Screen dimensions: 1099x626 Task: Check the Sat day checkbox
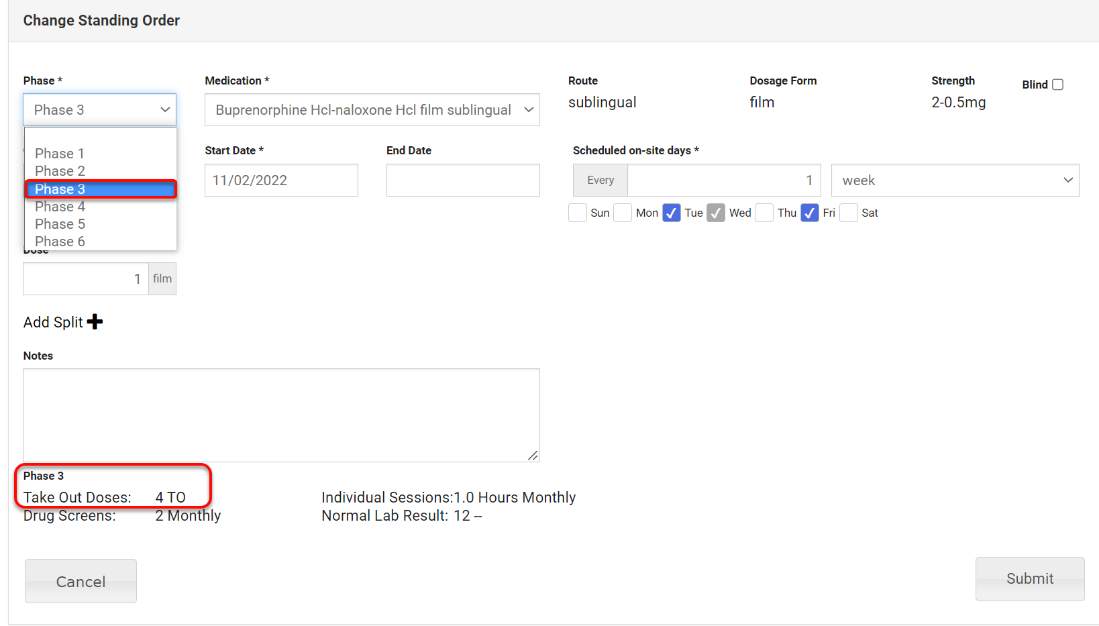pos(849,213)
